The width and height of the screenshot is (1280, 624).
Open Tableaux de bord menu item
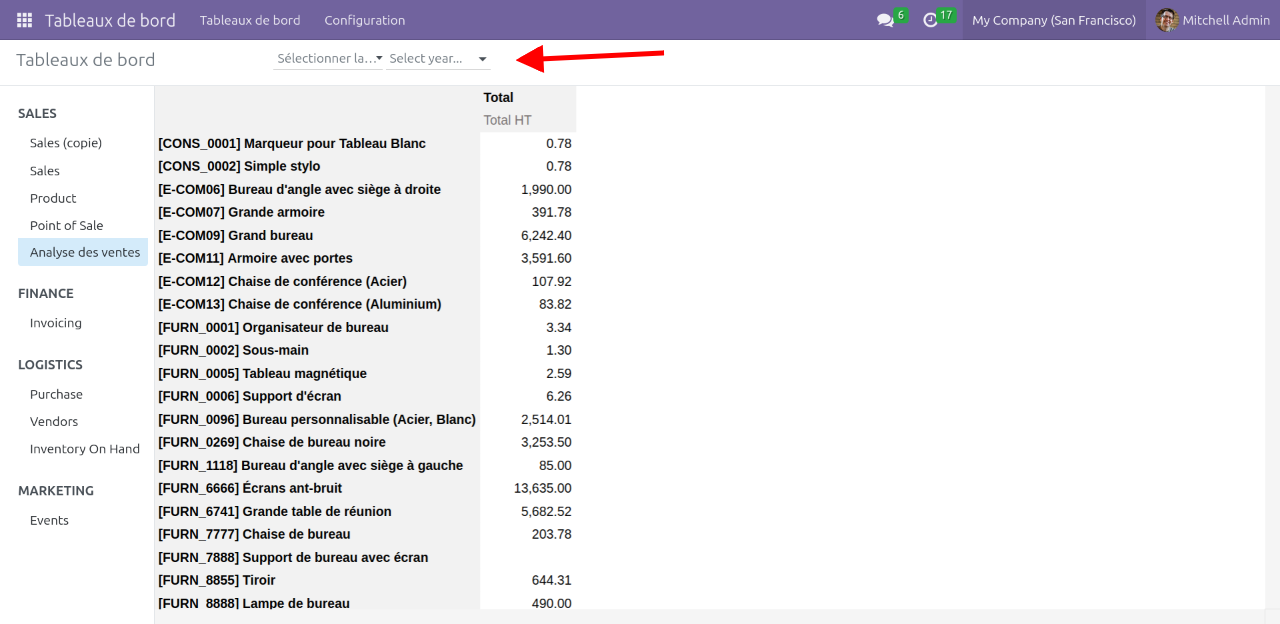pyautogui.click(x=249, y=20)
